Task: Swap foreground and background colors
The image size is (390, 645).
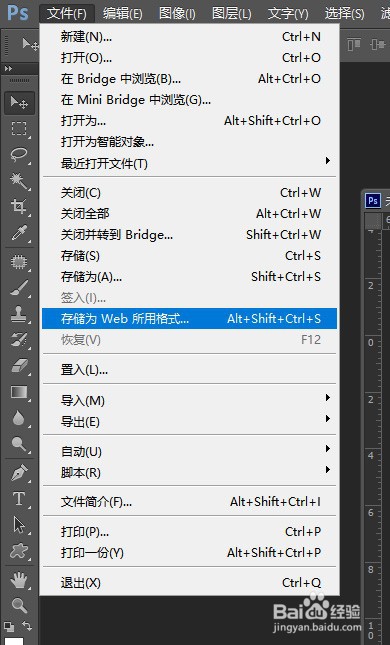Action: point(27,626)
